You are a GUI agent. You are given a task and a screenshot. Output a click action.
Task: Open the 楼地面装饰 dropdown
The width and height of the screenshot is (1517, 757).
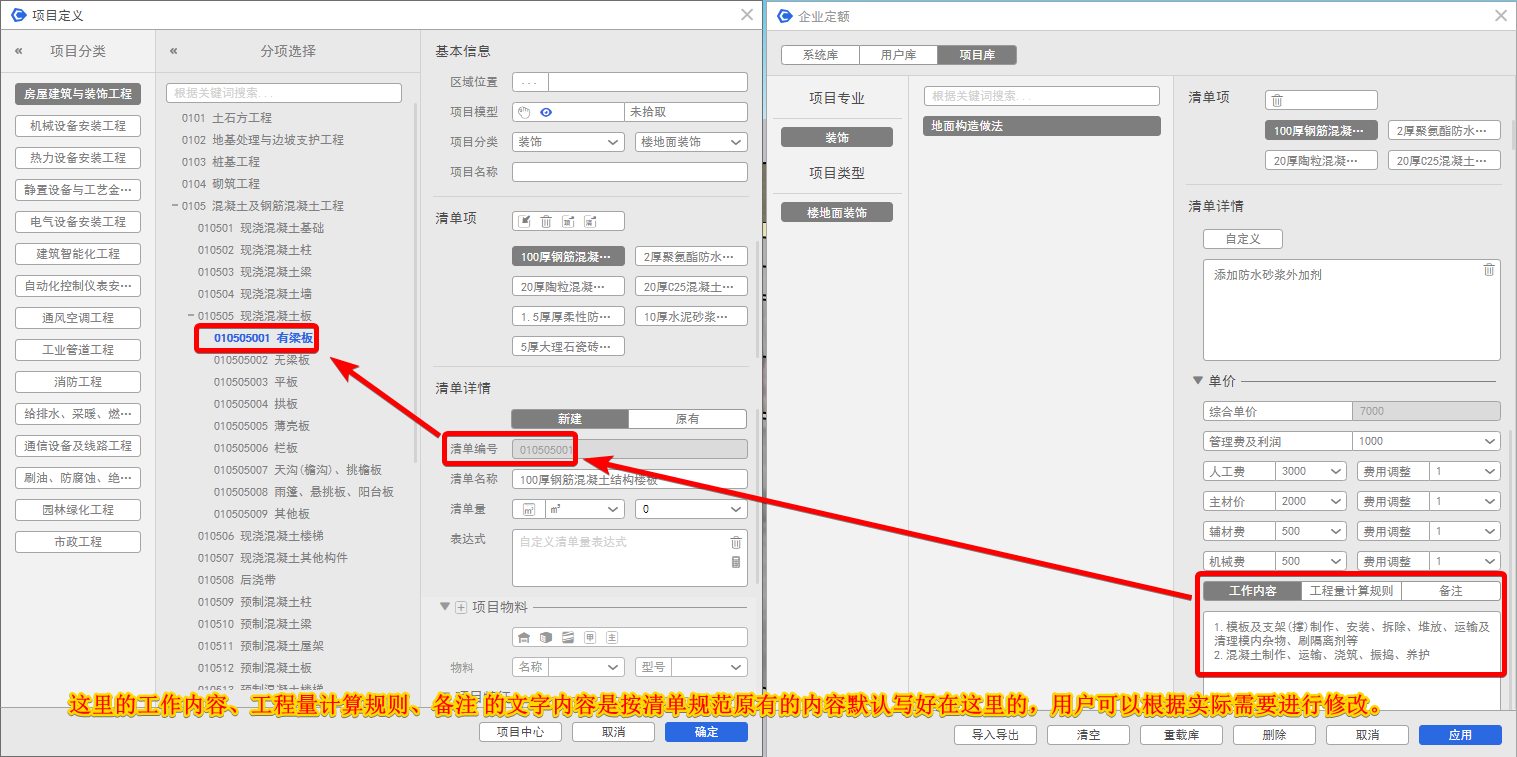point(691,142)
